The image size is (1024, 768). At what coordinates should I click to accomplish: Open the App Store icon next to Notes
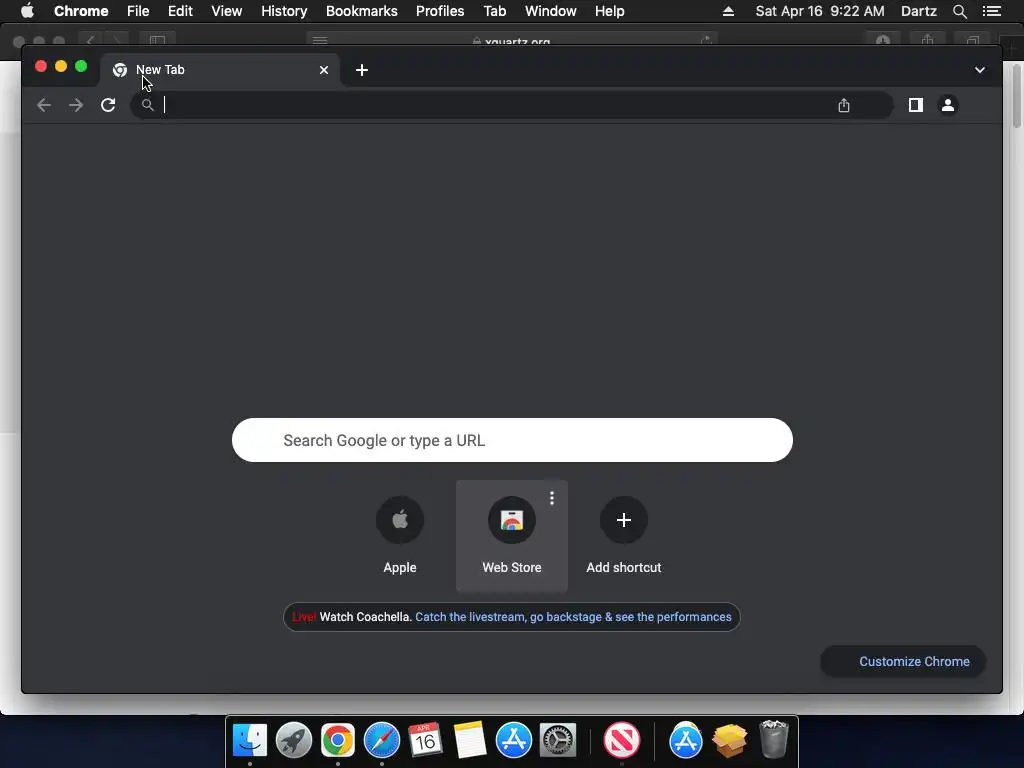pos(514,741)
